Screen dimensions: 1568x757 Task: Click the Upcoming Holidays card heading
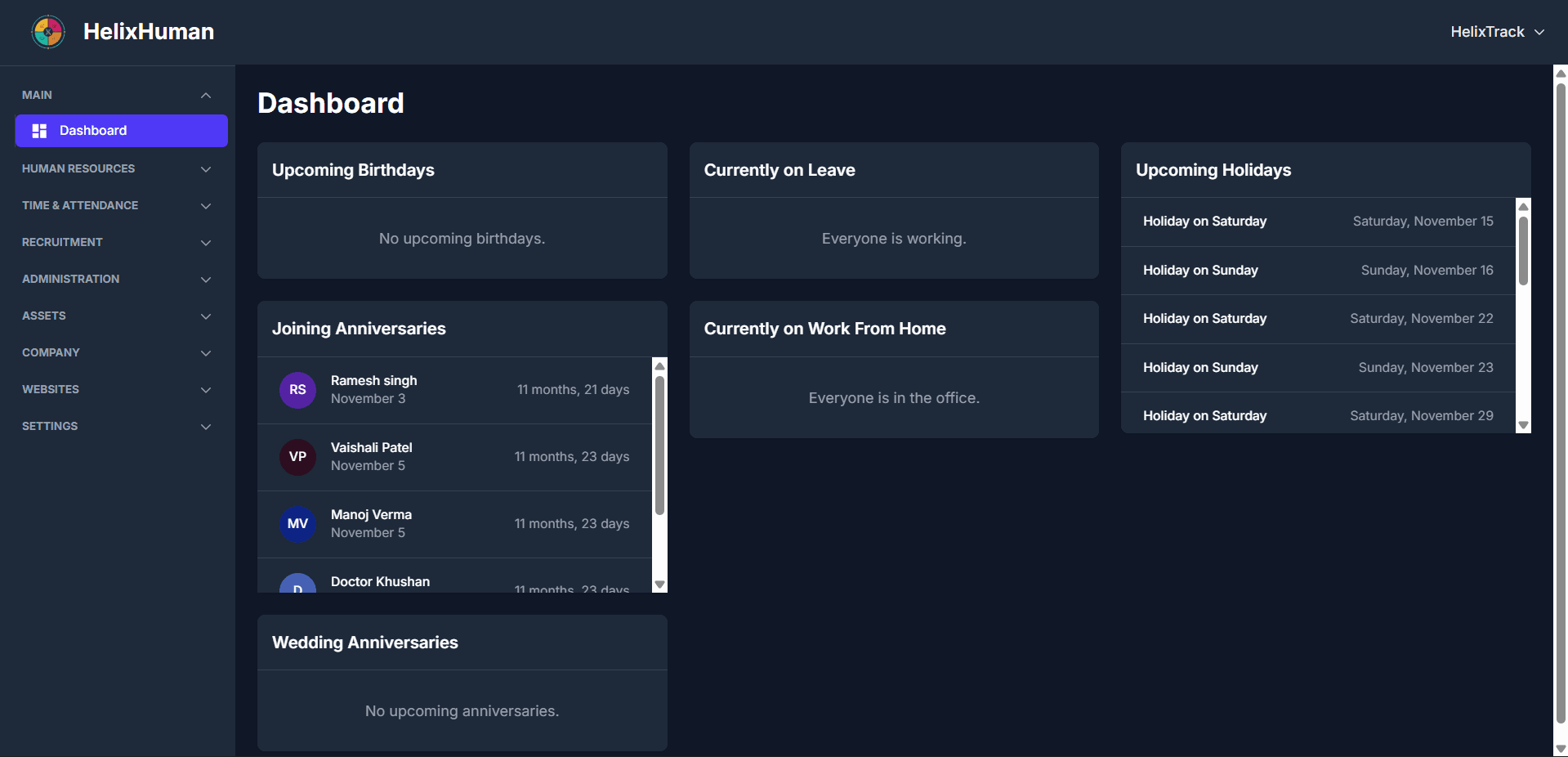[x=1213, y=170]
